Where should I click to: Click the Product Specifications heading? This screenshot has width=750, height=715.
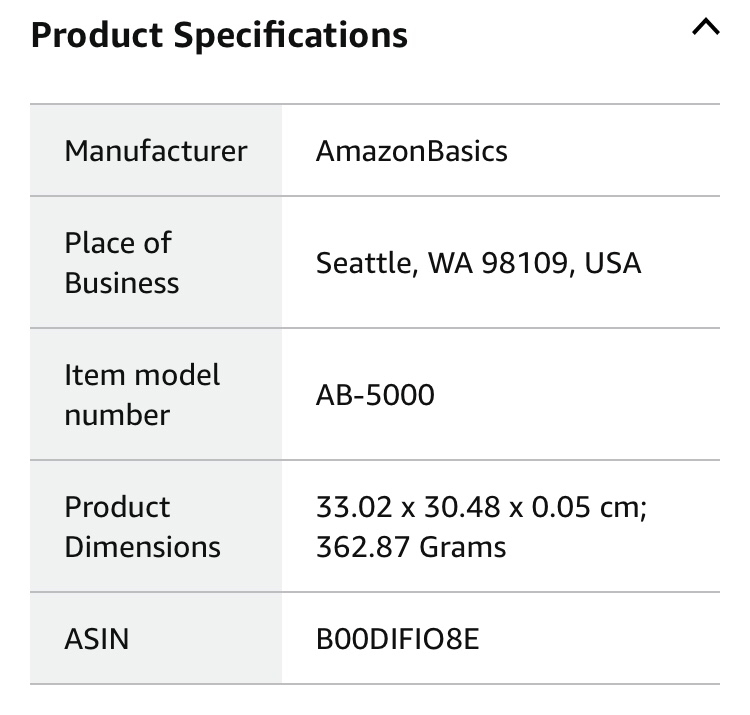[219, 35]
